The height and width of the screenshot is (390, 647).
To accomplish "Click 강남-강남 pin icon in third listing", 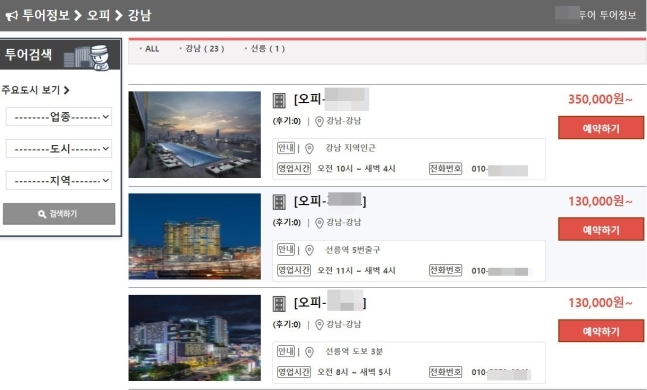I will pyautogui.click(x=319, y=325).
